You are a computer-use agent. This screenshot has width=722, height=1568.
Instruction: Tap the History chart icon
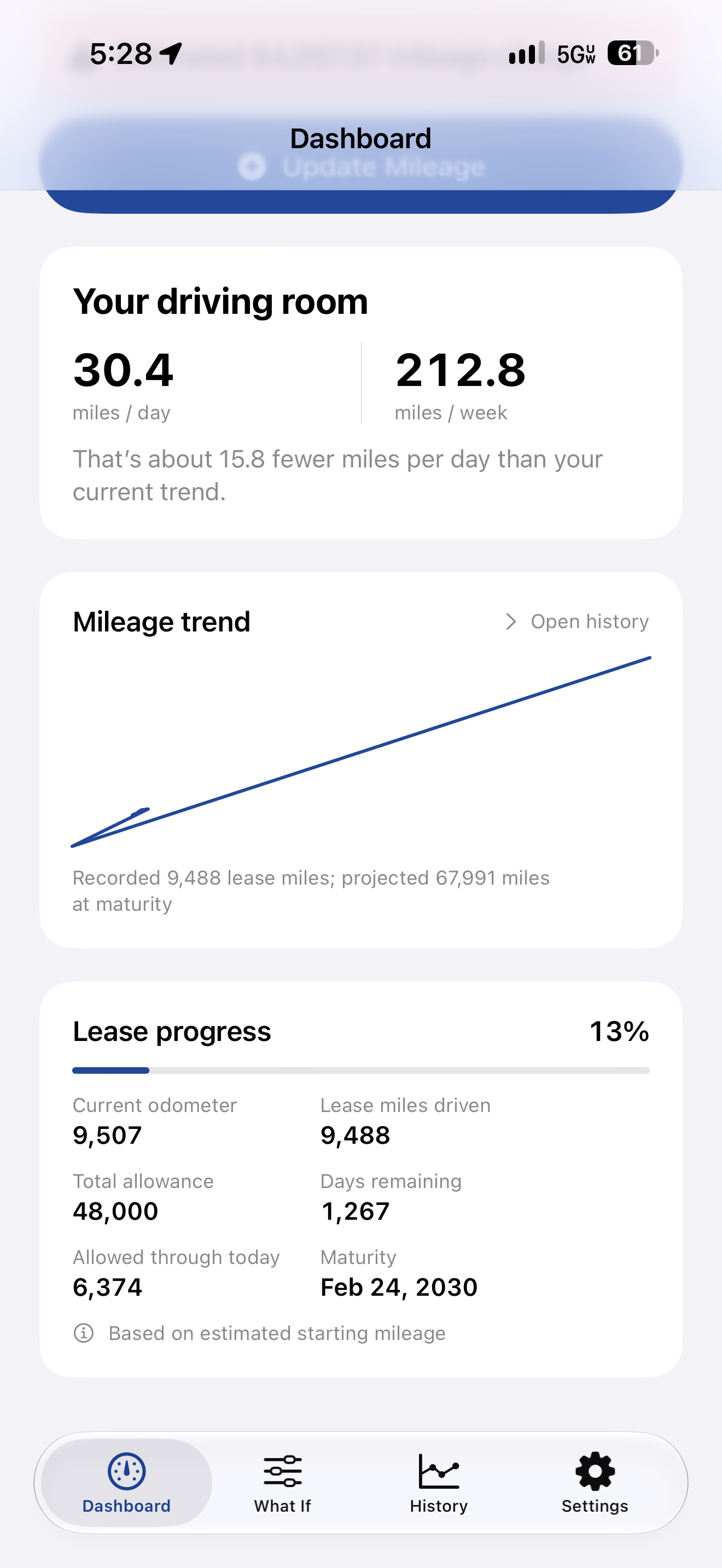pyautogui.click(x=438, y=1471)
